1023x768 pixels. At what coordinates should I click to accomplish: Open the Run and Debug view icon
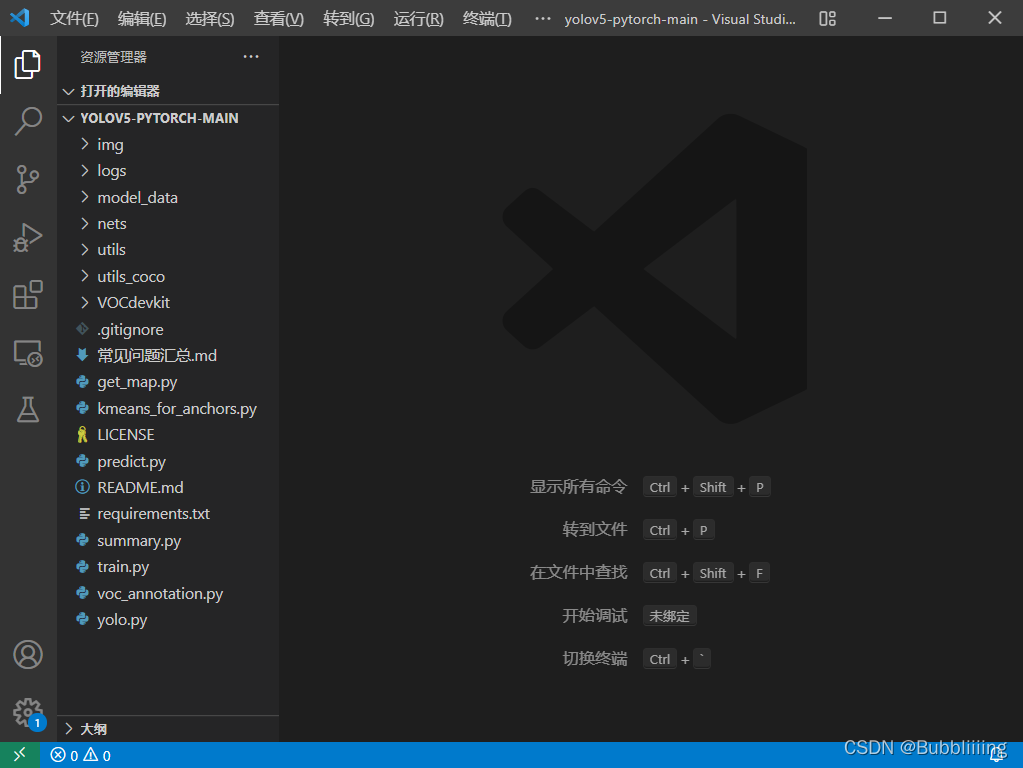click(x=27, y=237)
